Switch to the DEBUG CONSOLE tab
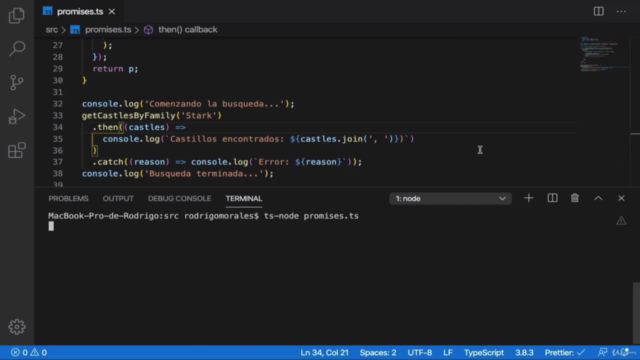Image resolution: width=640 pixels, height=360 pixels. pos(179,198)
